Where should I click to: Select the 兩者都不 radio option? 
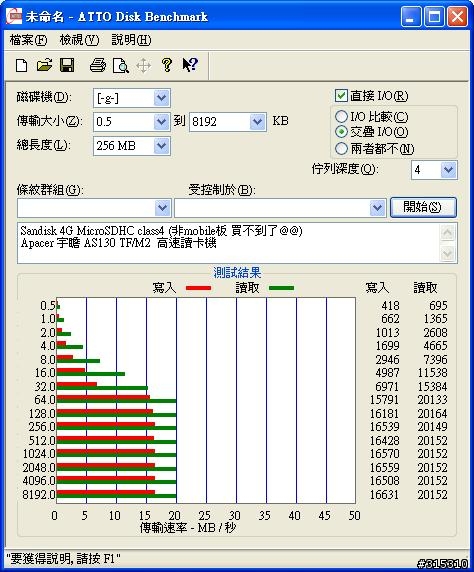pyautogui.click(x=341, y=148)
